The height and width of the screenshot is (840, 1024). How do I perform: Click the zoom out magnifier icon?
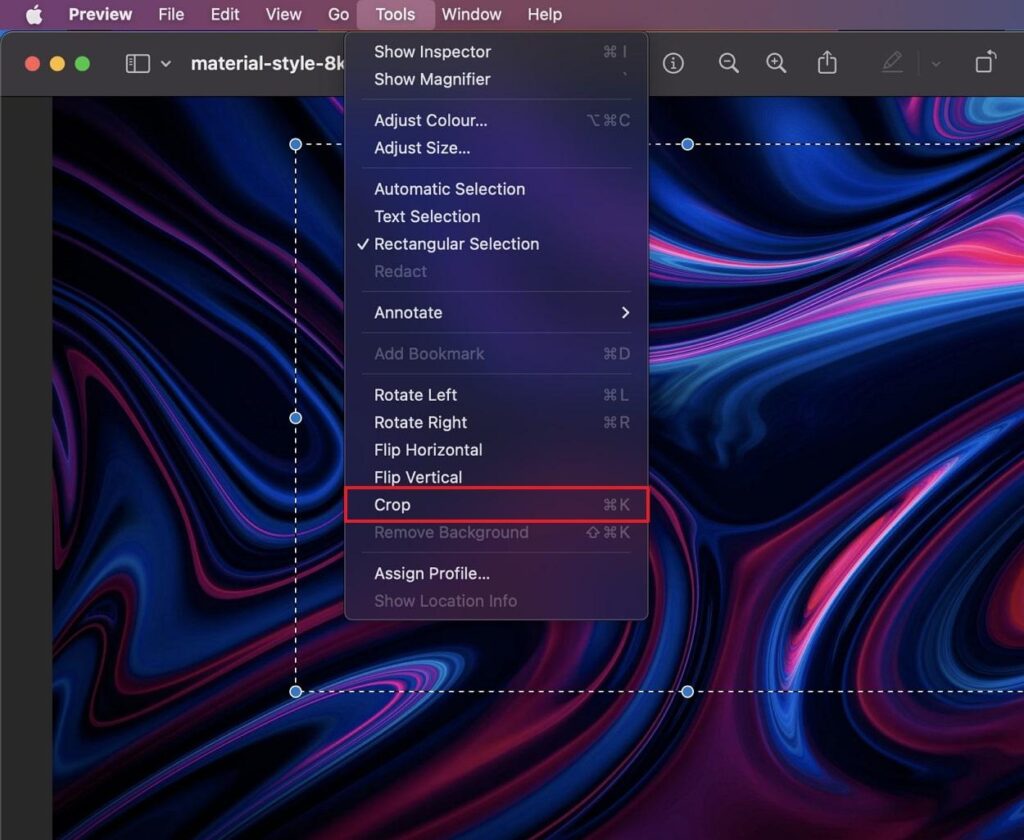coord(728,63)
